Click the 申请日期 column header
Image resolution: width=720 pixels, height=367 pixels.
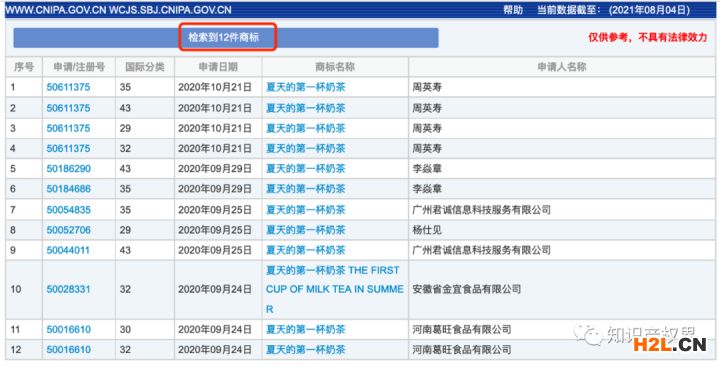(x=218, y=67)
